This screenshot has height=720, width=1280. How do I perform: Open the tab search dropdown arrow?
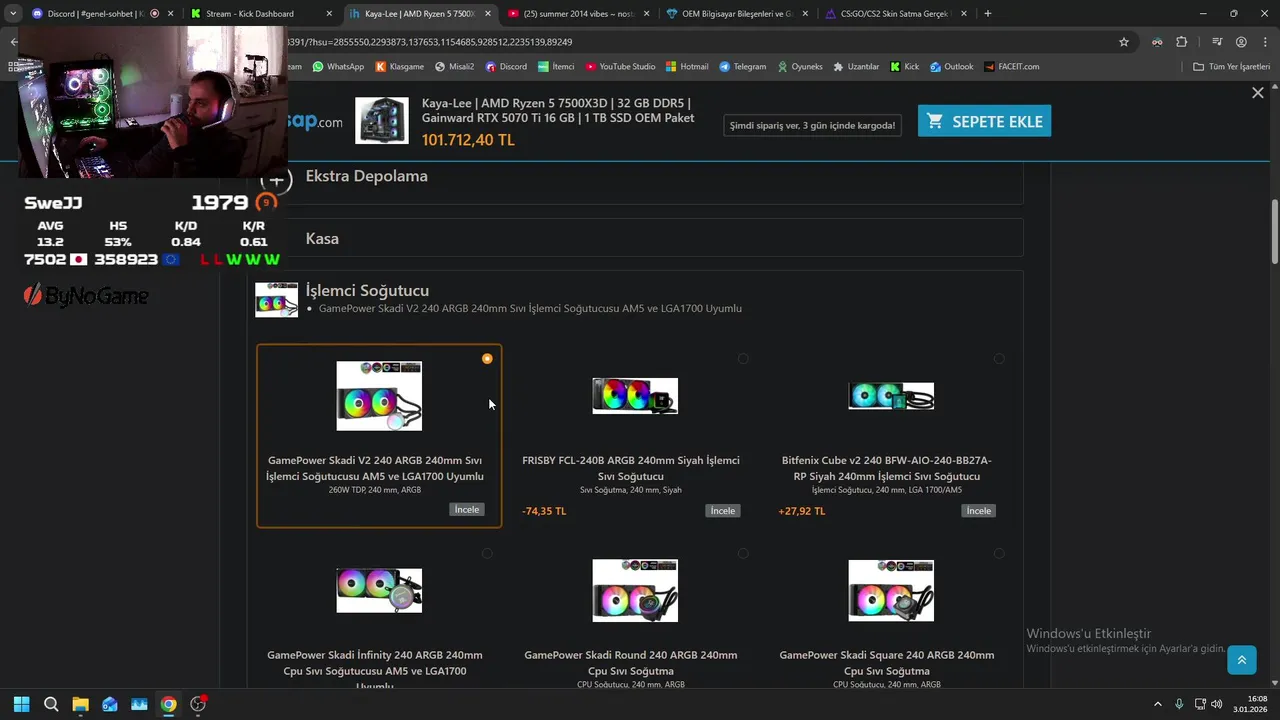coord(13,14)
